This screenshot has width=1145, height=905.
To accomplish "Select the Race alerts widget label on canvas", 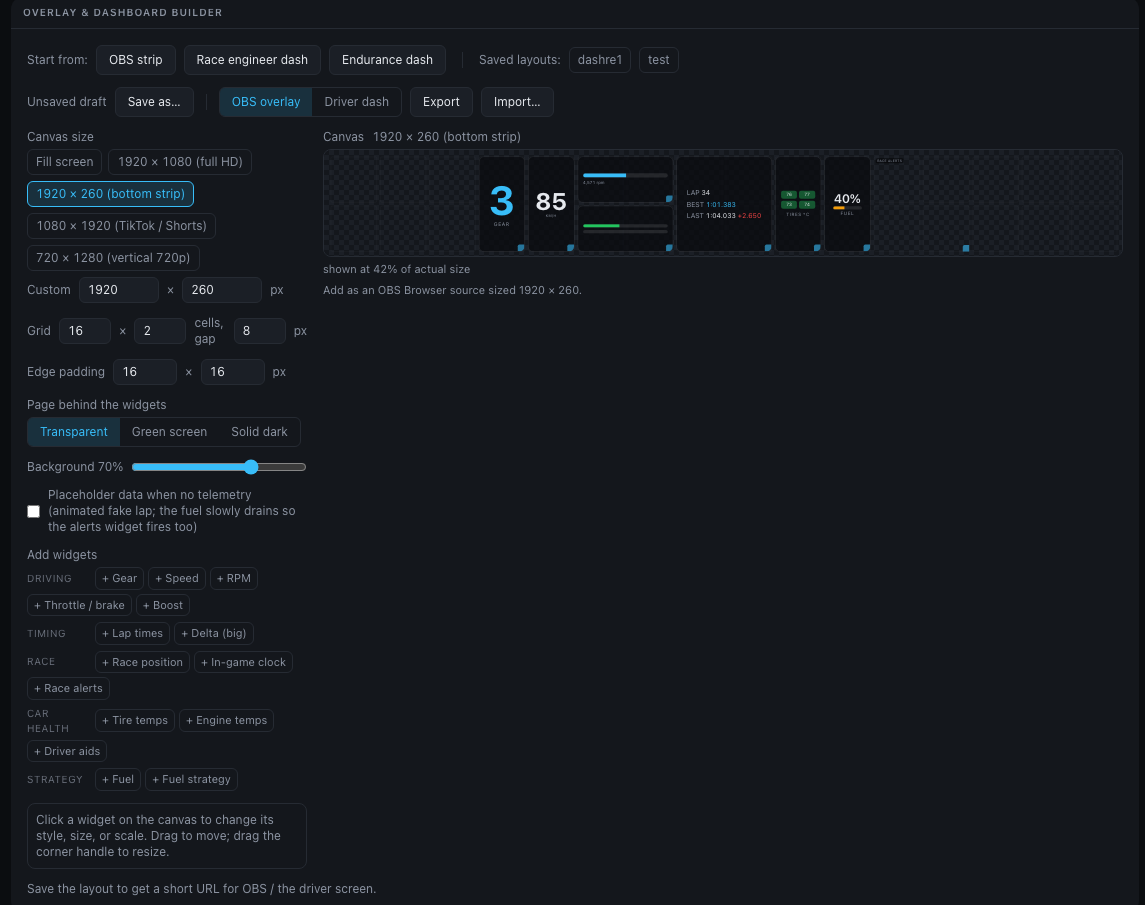I will point(889,161).
